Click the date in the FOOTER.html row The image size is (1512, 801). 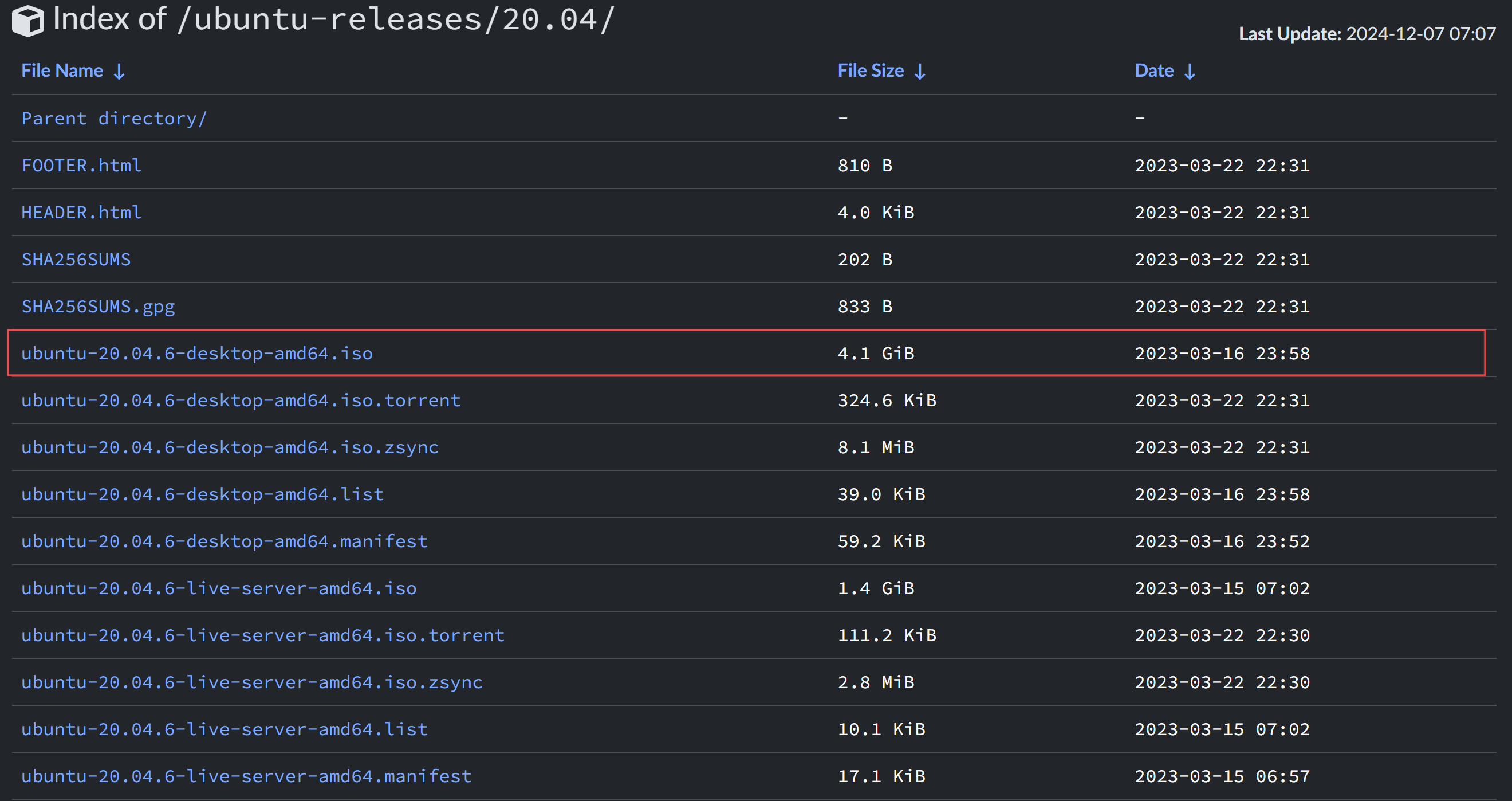(x=1222, y=166)
